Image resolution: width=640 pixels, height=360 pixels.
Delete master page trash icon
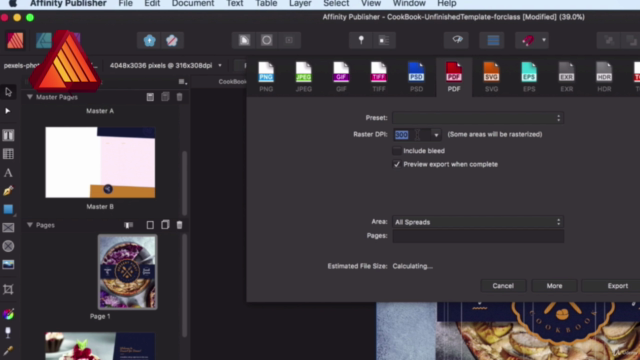pos(180,97)
